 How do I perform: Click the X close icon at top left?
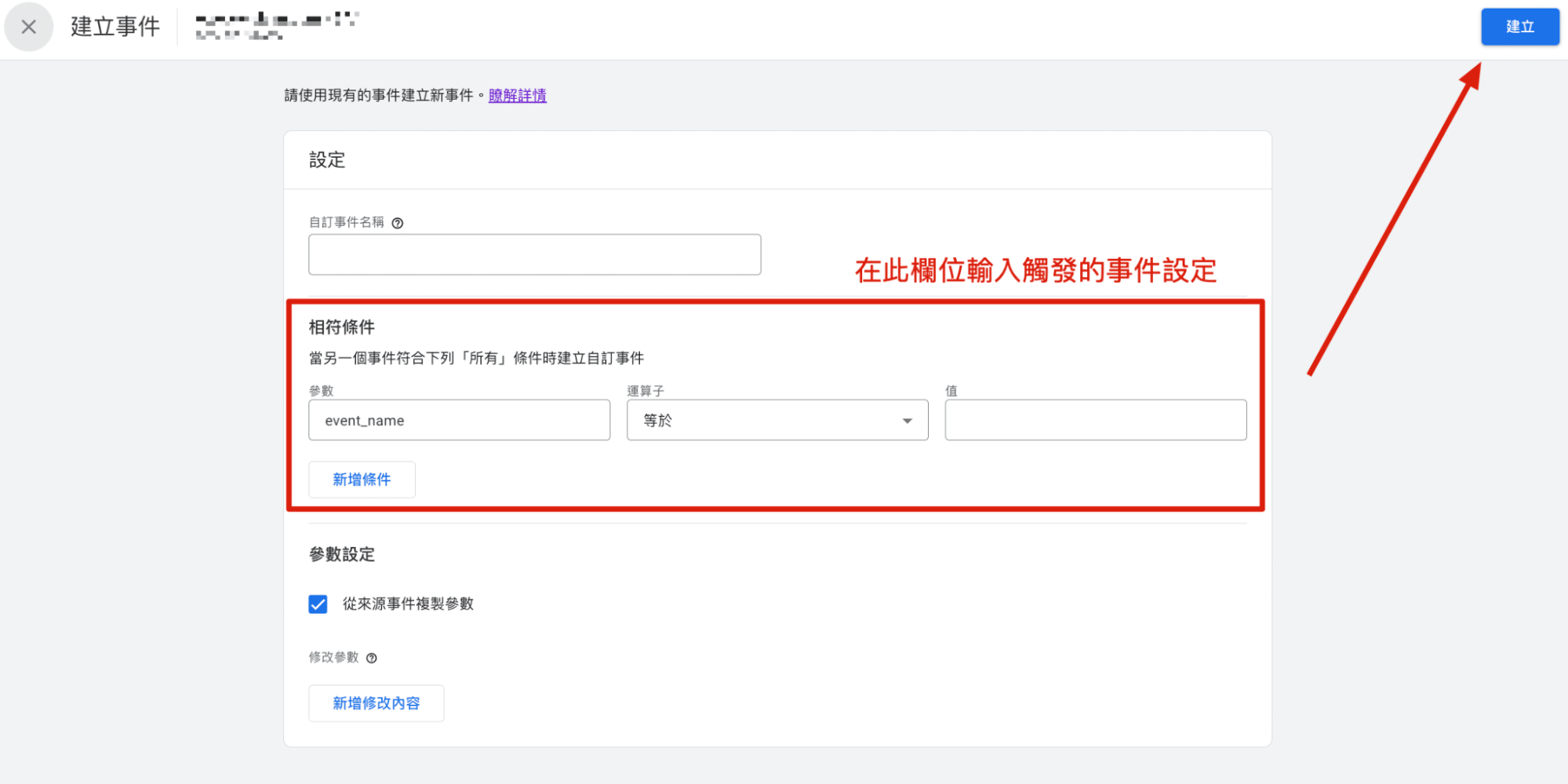point(28,27)
